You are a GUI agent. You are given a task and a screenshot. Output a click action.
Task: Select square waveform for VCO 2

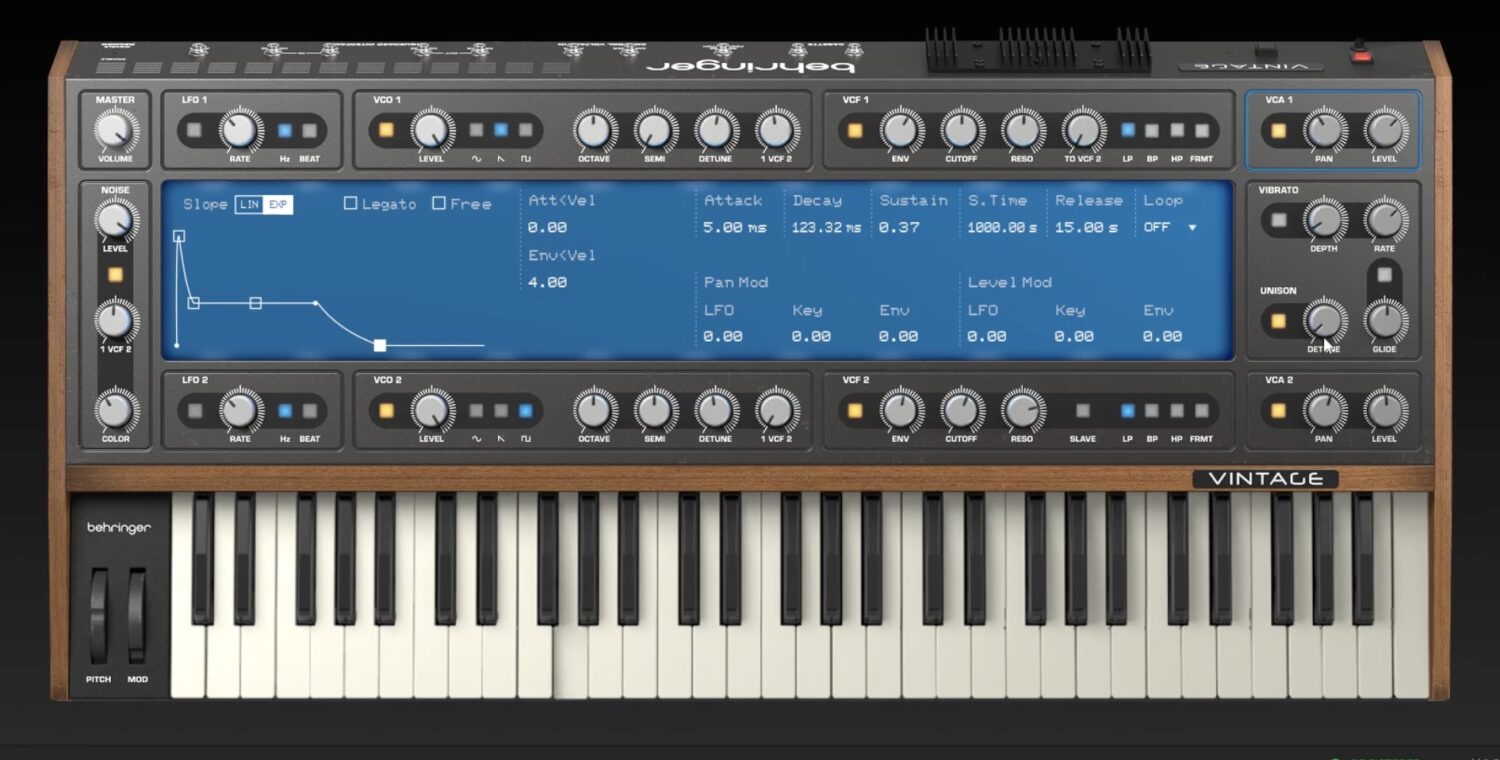(526, 410)
